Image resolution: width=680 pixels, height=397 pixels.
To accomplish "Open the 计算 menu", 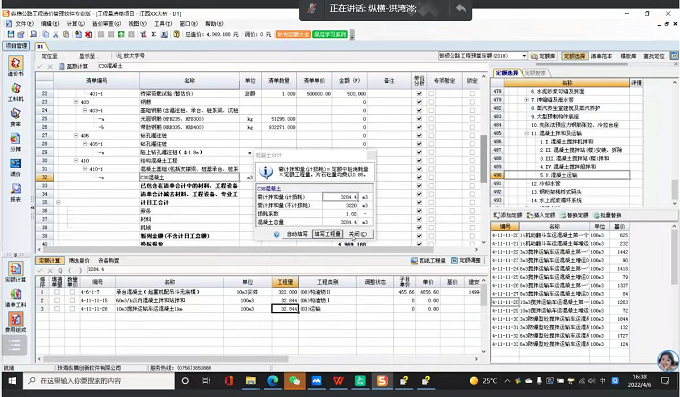I will 75,23.
